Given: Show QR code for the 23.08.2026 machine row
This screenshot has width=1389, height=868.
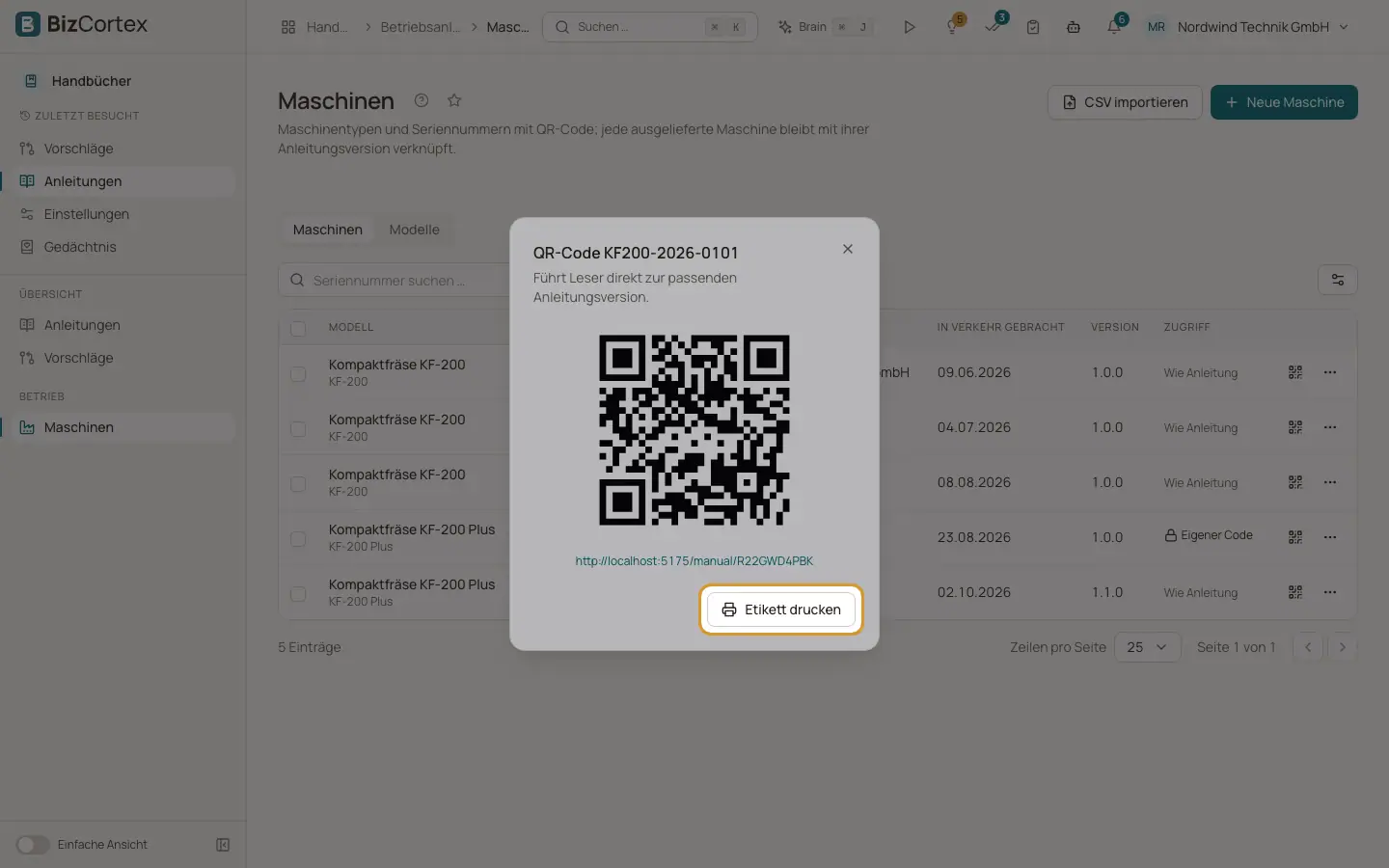Looking at the screenshot, I should point(1295,537).
